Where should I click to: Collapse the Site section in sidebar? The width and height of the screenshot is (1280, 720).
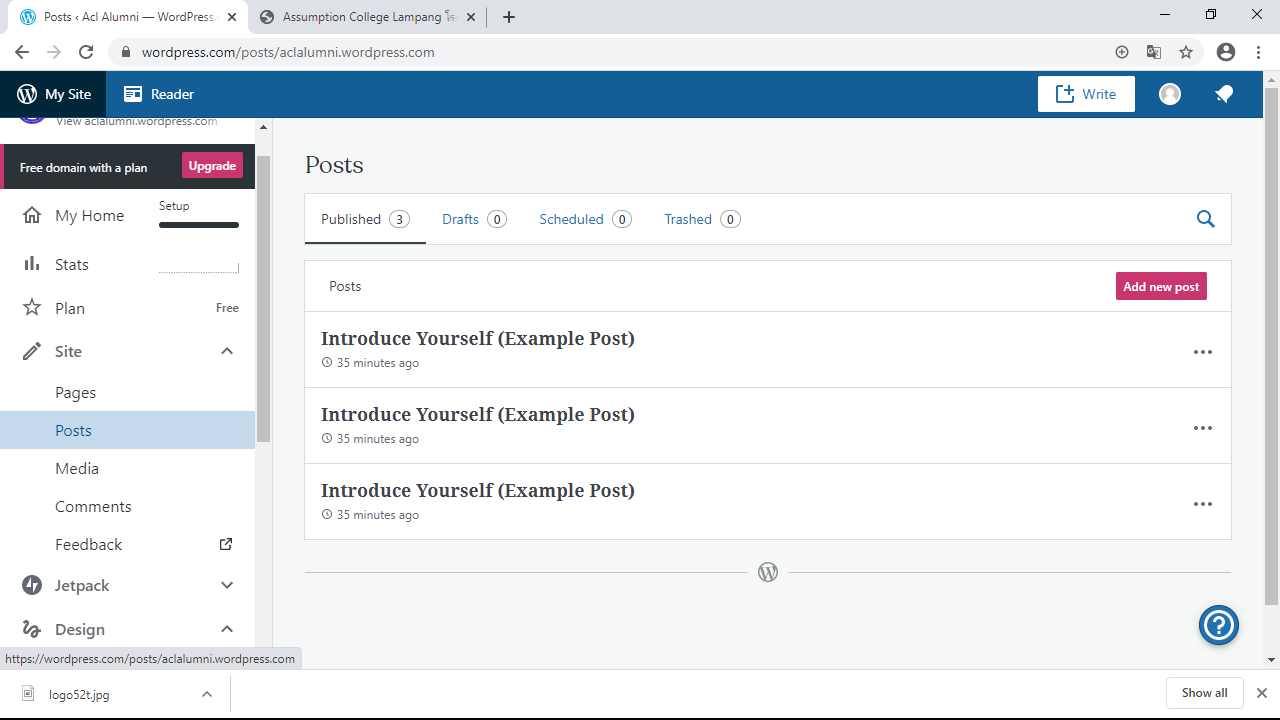pos(227,351)
